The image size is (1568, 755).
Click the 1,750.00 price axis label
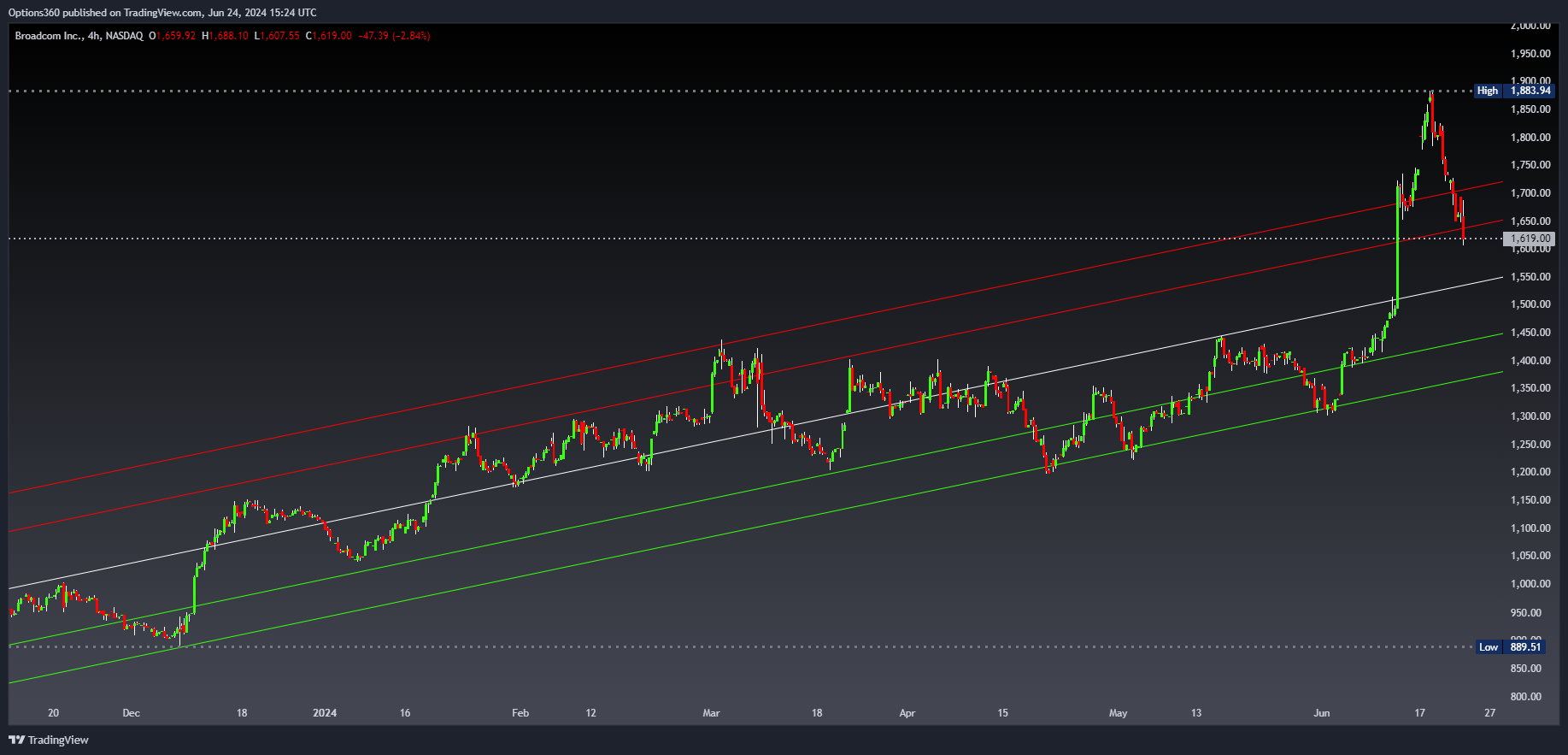click(1530, 165)
